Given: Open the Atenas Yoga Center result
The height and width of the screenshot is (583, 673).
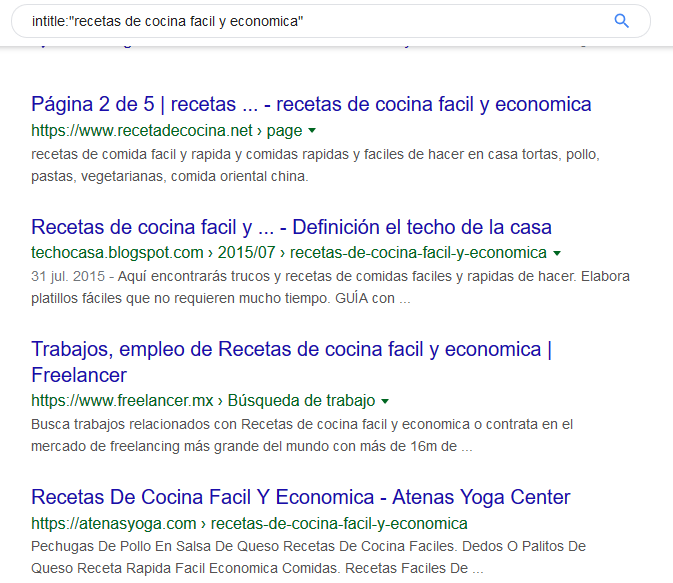Looking at the screenshot, I should [x=301, y=497].
